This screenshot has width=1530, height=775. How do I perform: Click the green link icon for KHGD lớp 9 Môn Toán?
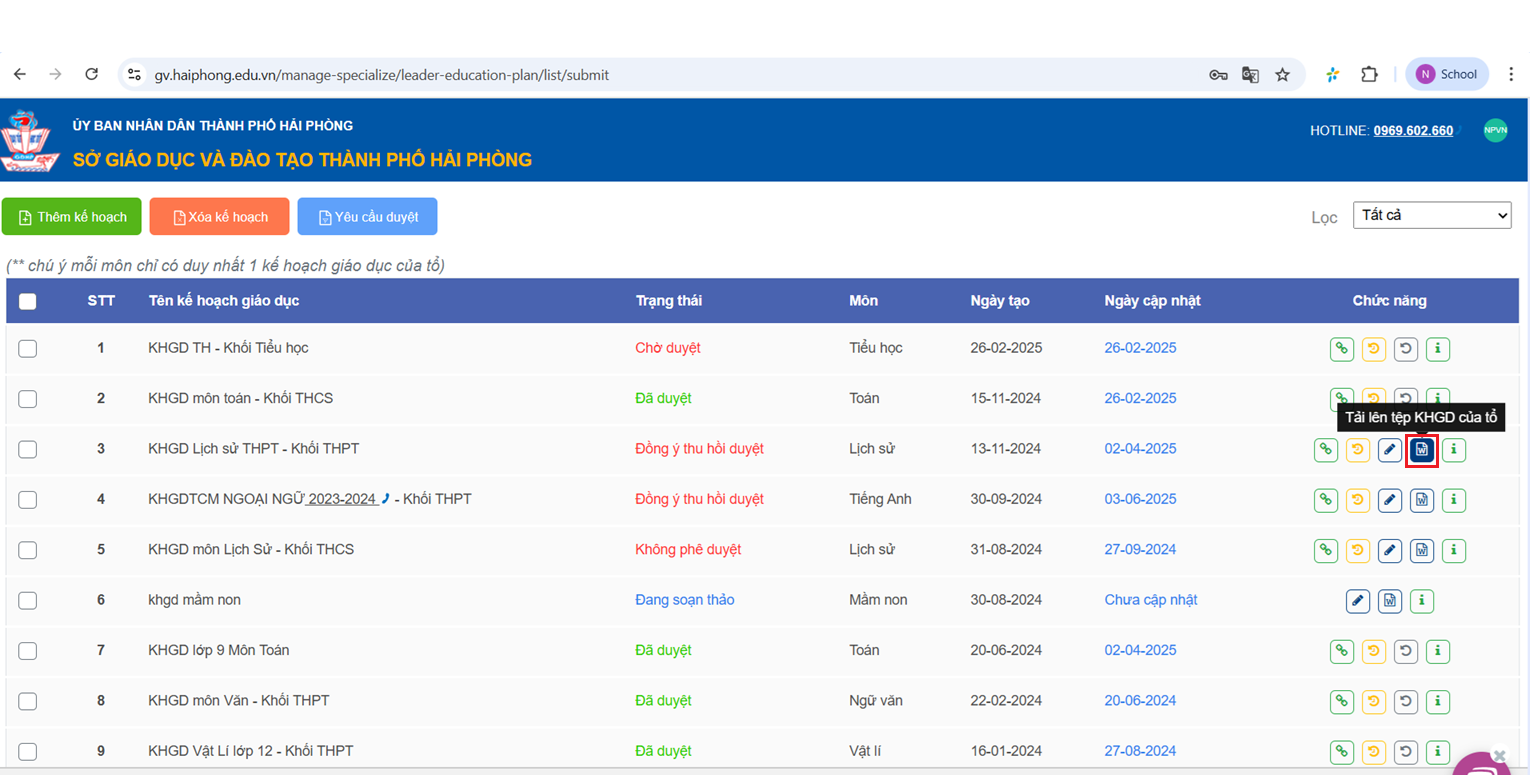(x=1341, y=651)
